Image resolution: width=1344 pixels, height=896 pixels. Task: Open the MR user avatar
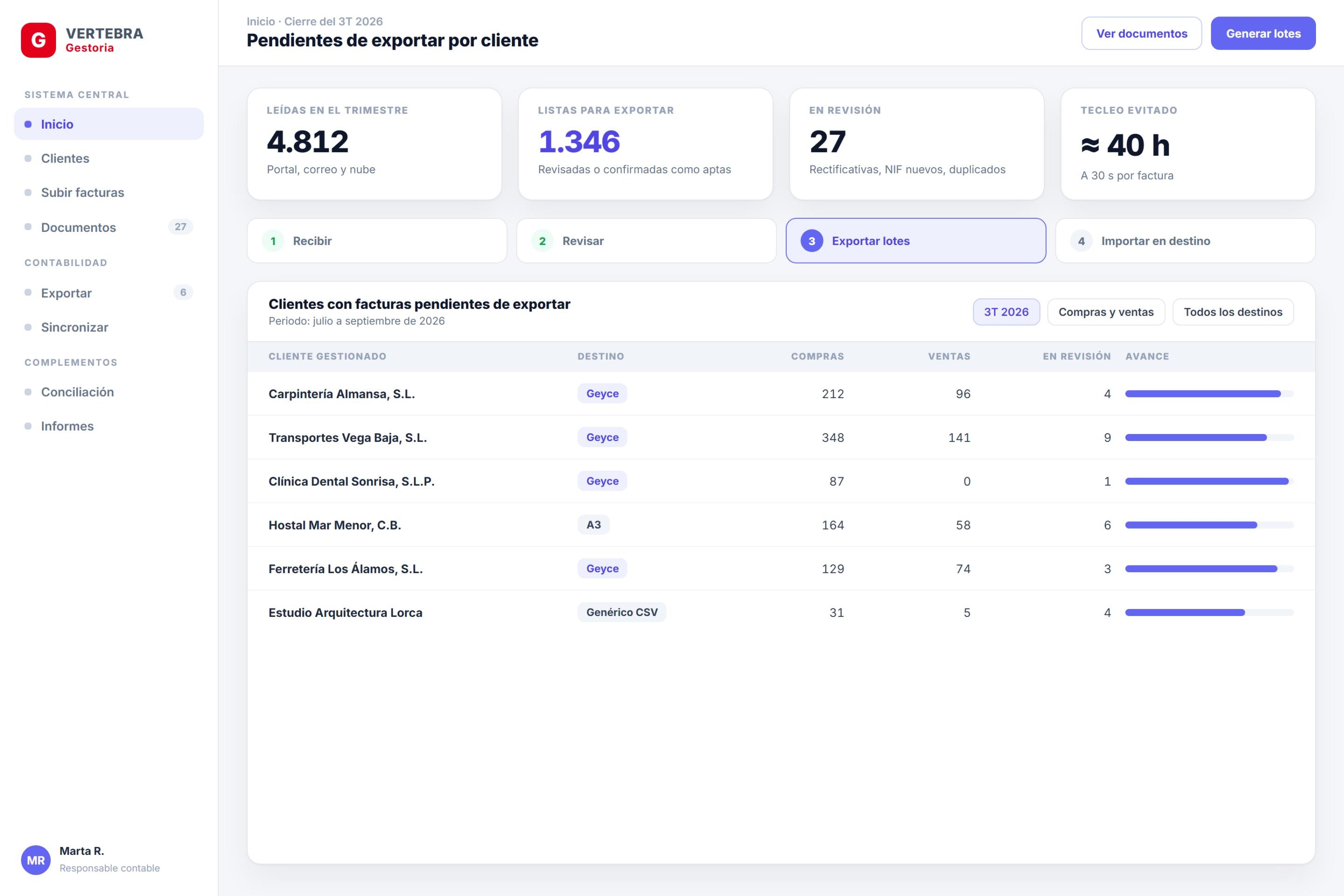pos(36,860)
